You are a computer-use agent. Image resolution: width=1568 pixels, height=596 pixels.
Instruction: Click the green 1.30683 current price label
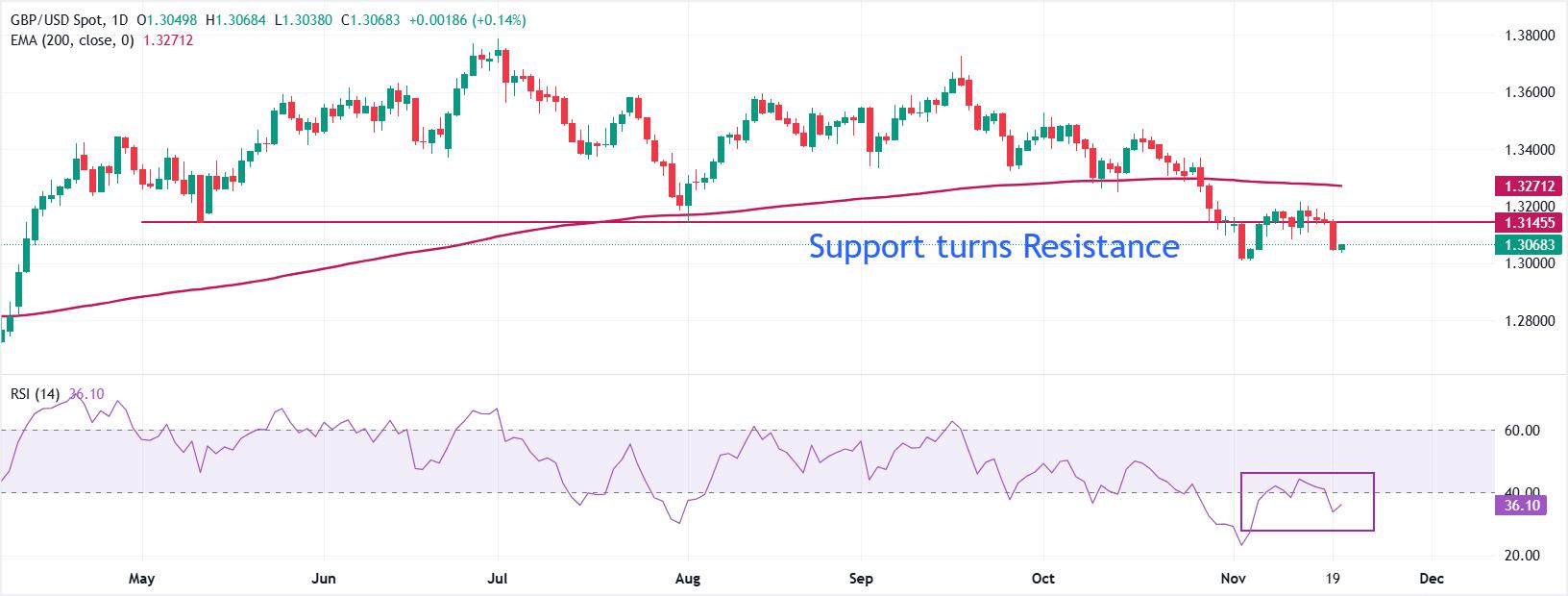(x=1519, y=244)
